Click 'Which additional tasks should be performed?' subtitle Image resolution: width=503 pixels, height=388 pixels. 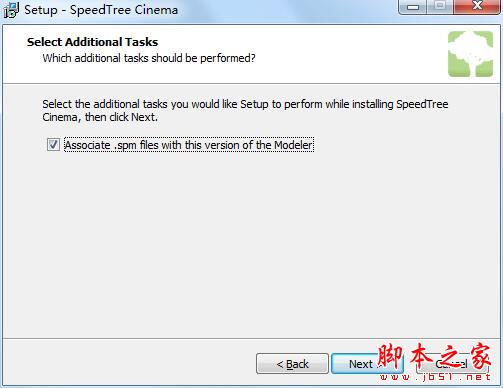[x=149, y=58]
